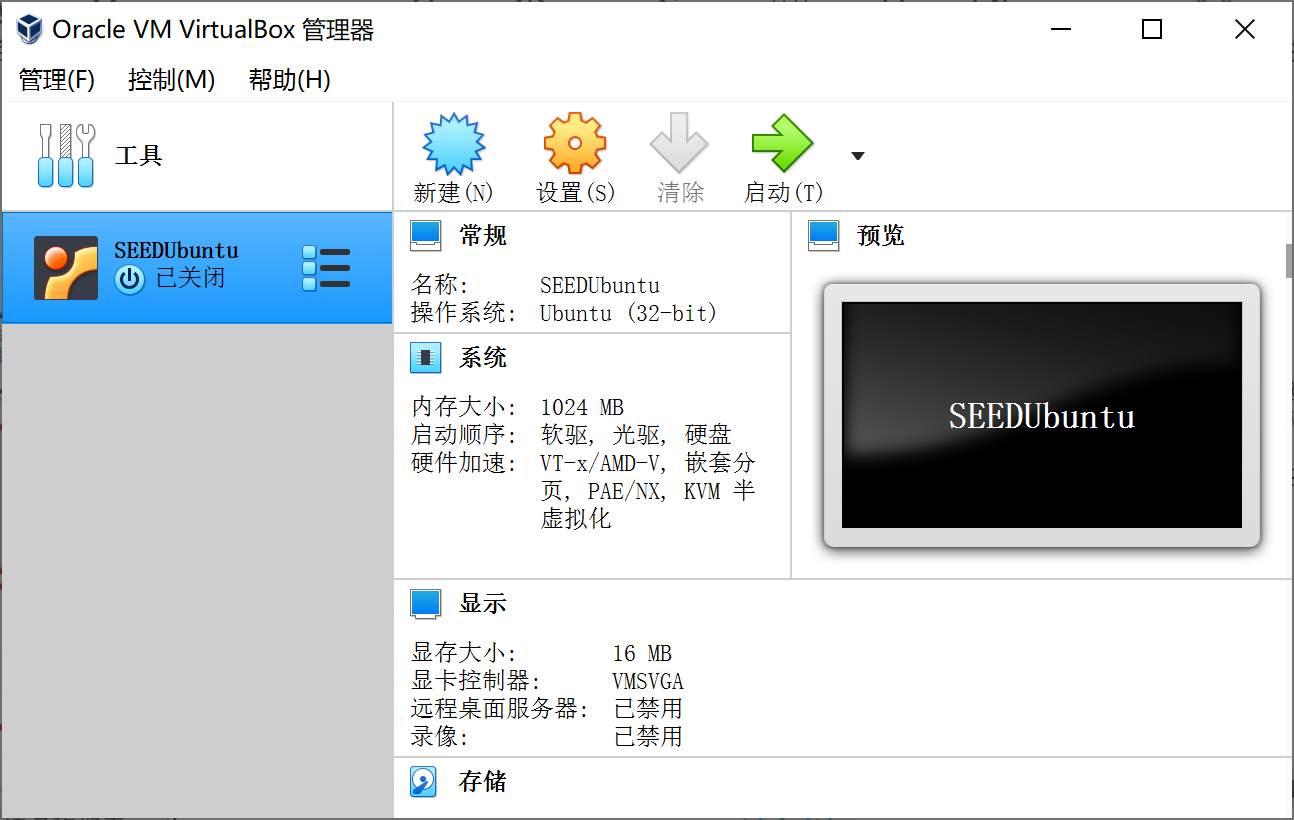Open the 存储 section heading link
This screenshot has height=820, width=1294.
pos(483,782)
